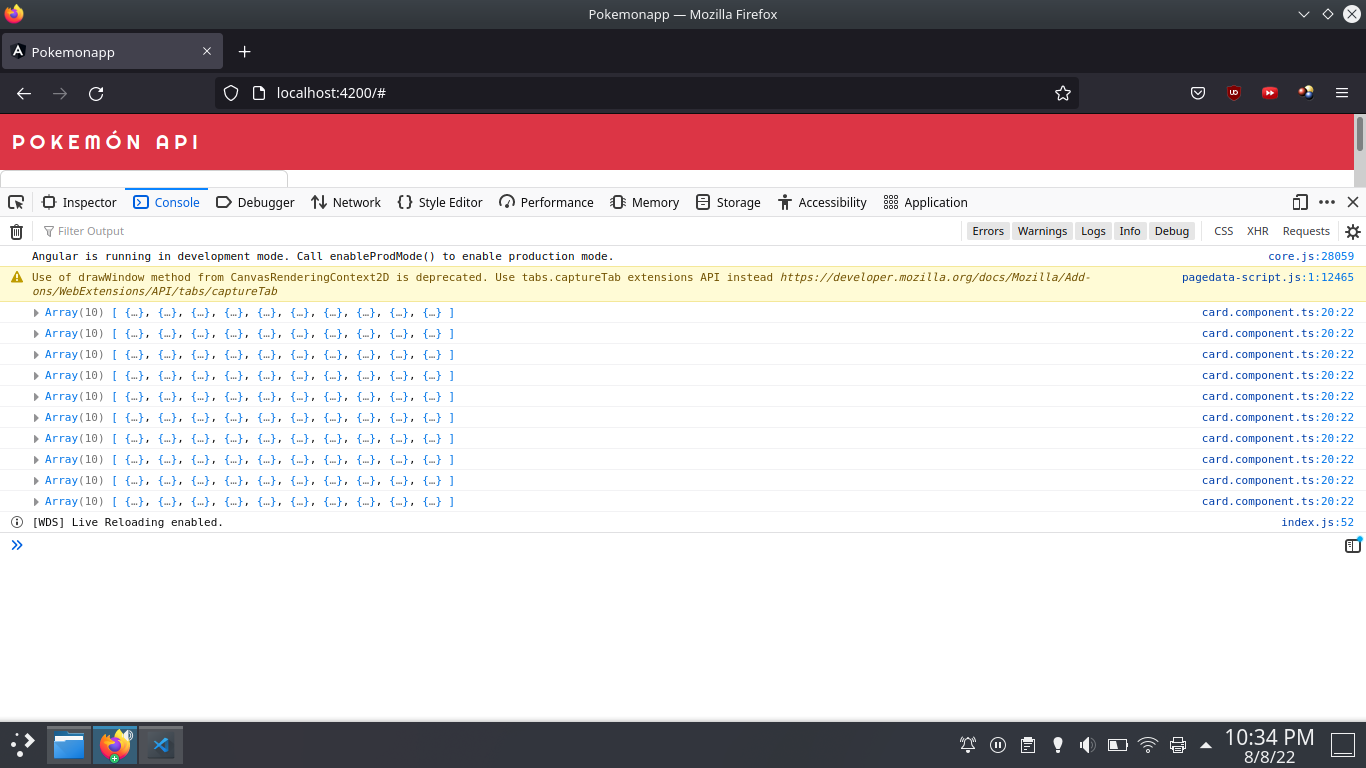Expand the first Array(10) log entry
Viewport: 1366px width, 768px height.
coord(37,312)
